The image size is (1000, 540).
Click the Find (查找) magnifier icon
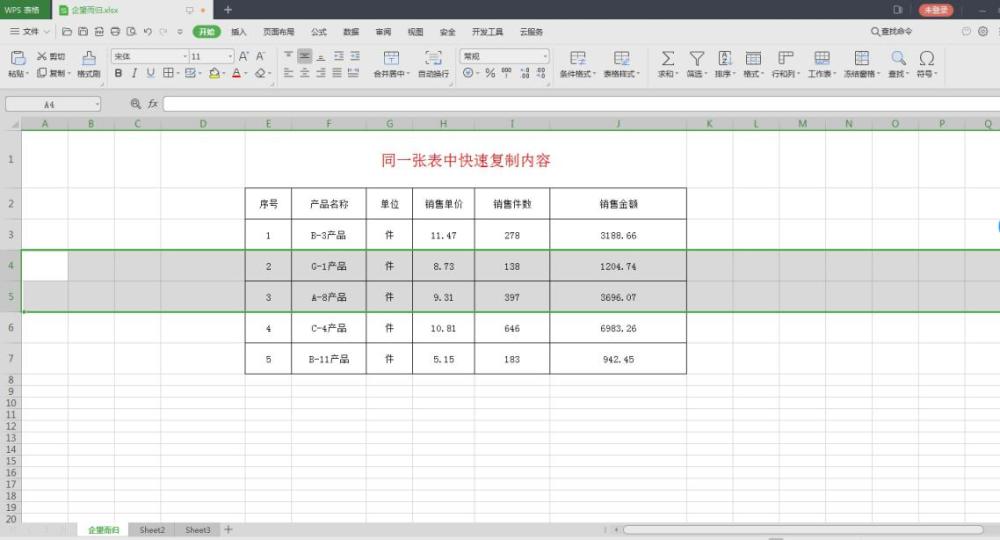(899, 58)
